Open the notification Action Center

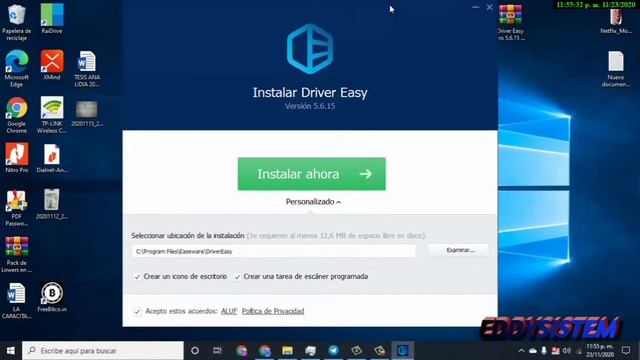tap(626, 351)
